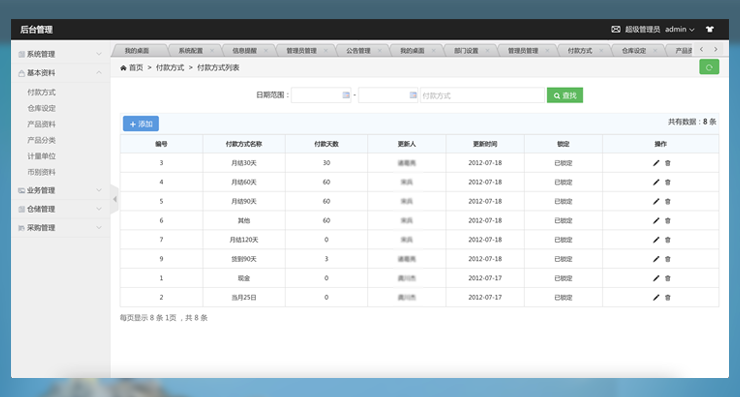The image size is (740, 397).
Task: Expand the 仓储管理 sidebar menu
Action: [x=60, y=209]
